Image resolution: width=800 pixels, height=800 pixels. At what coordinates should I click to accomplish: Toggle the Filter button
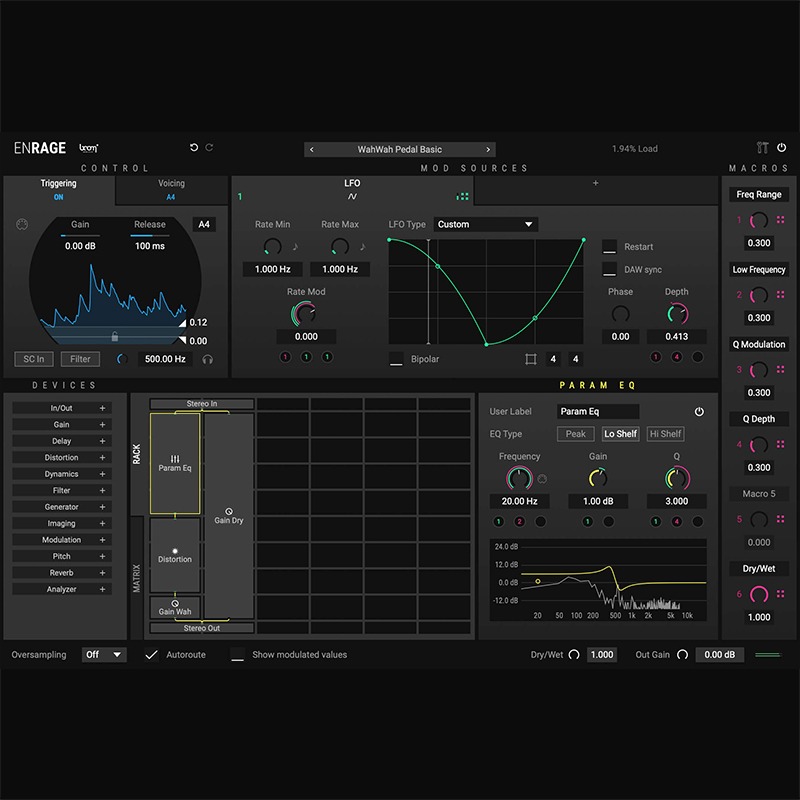[80, 359]
